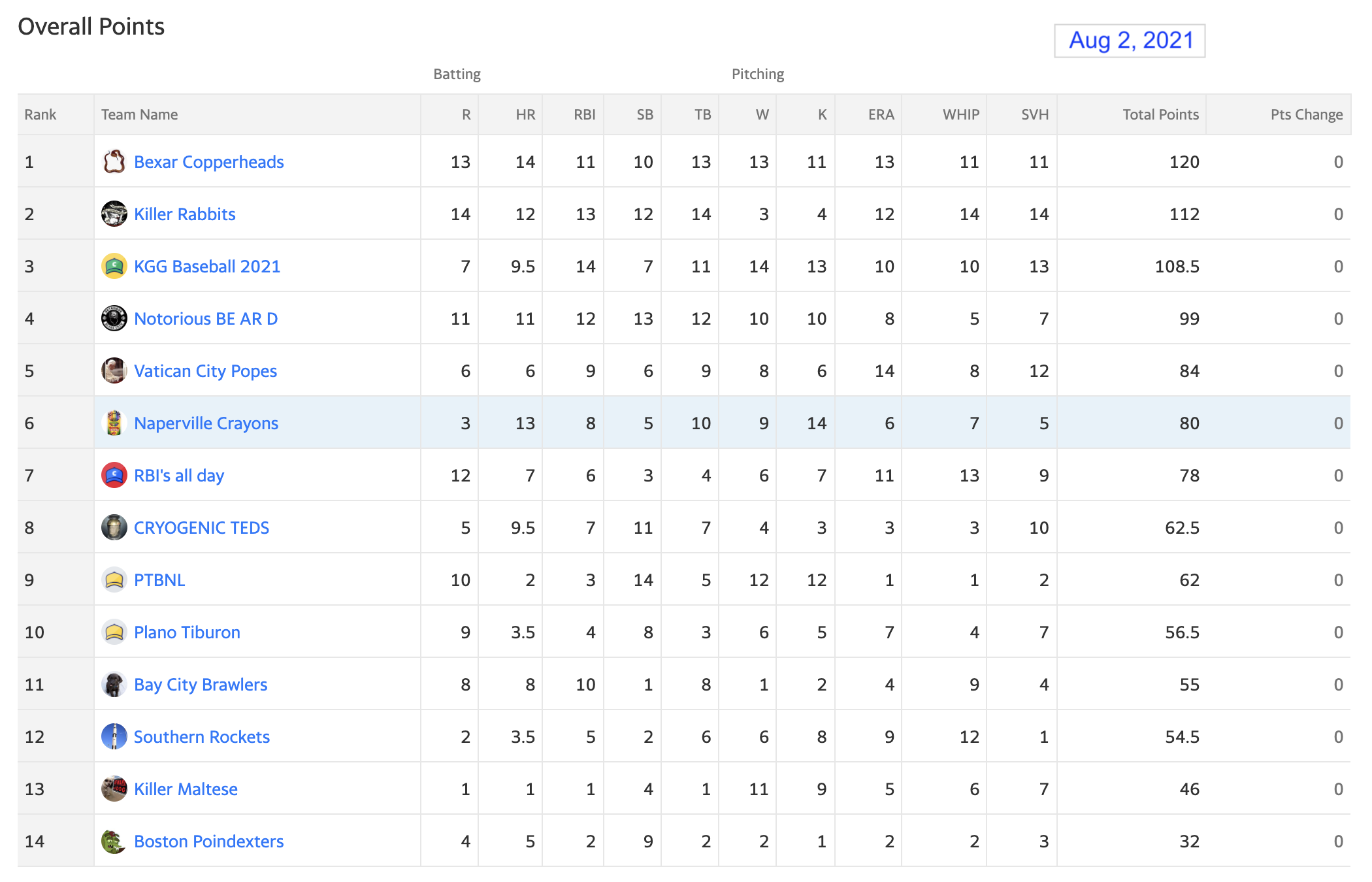Click the Bexar Copperheads team logo icon

coord(114,161)
